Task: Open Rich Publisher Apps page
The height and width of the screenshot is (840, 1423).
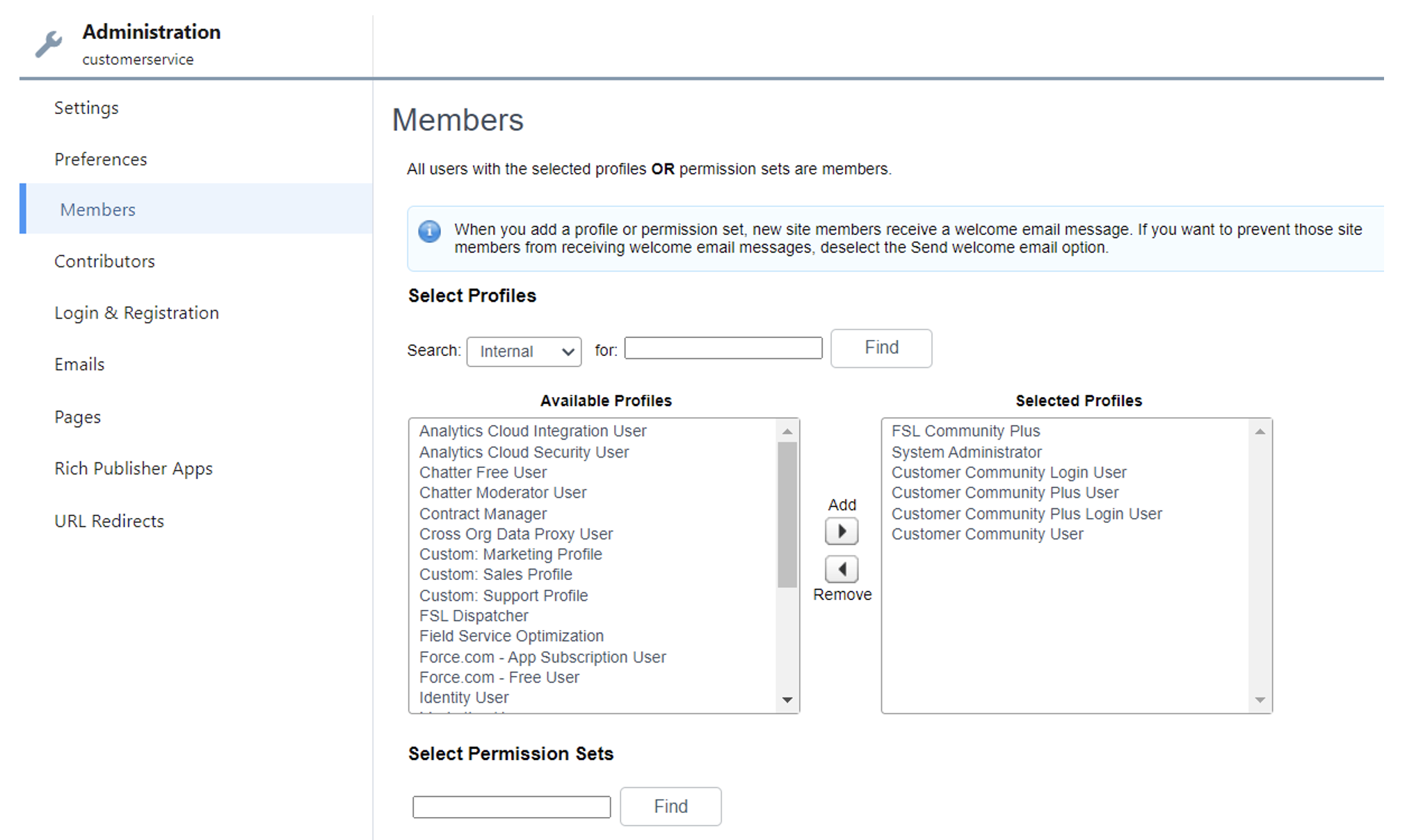Action: pyautogui.click(x=134, y=469)
